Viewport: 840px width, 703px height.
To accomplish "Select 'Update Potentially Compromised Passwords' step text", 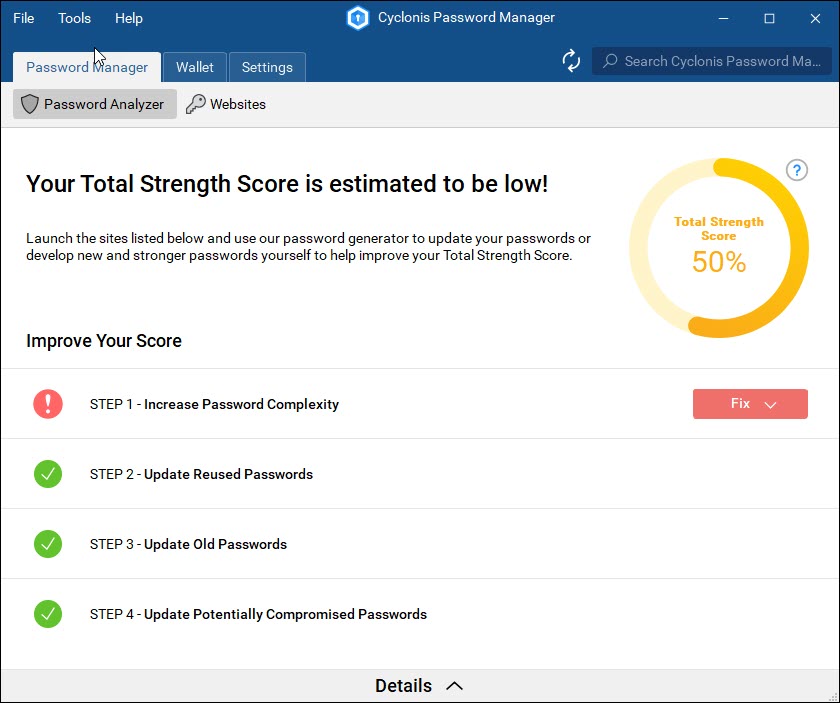I will coord(285,614).
